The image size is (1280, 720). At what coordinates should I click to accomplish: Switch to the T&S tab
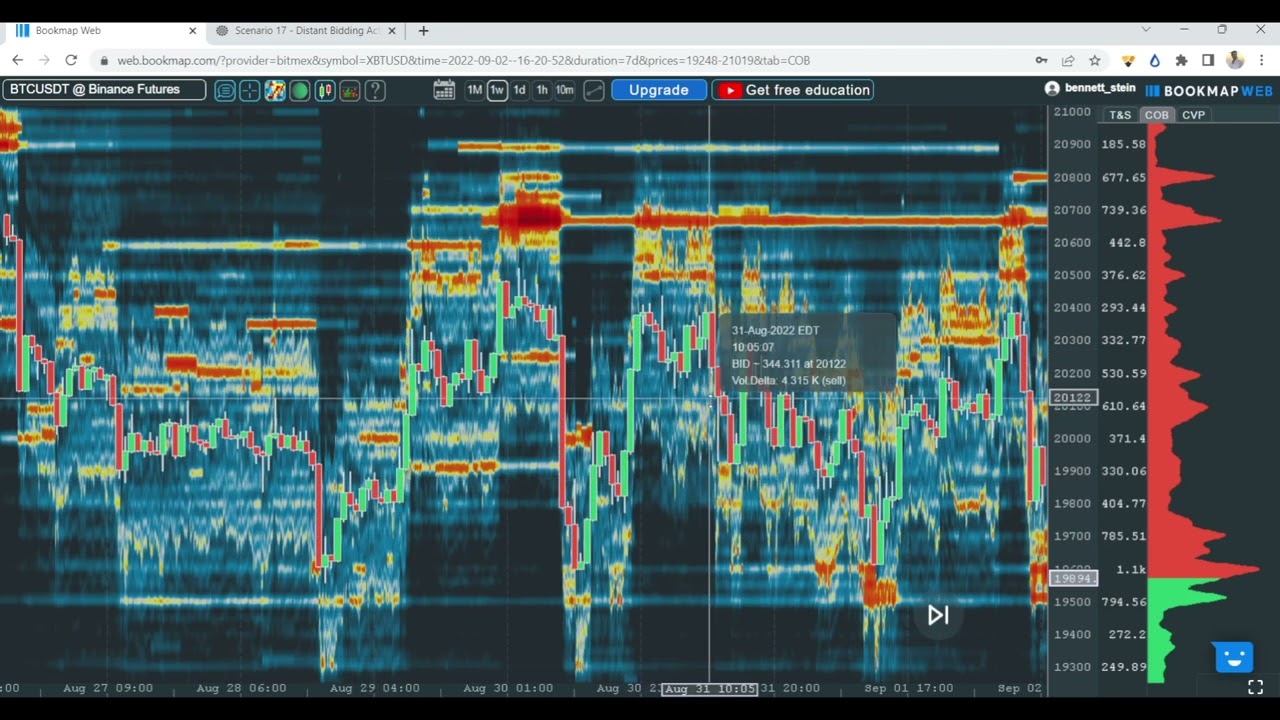click(x=1120, y=115)
